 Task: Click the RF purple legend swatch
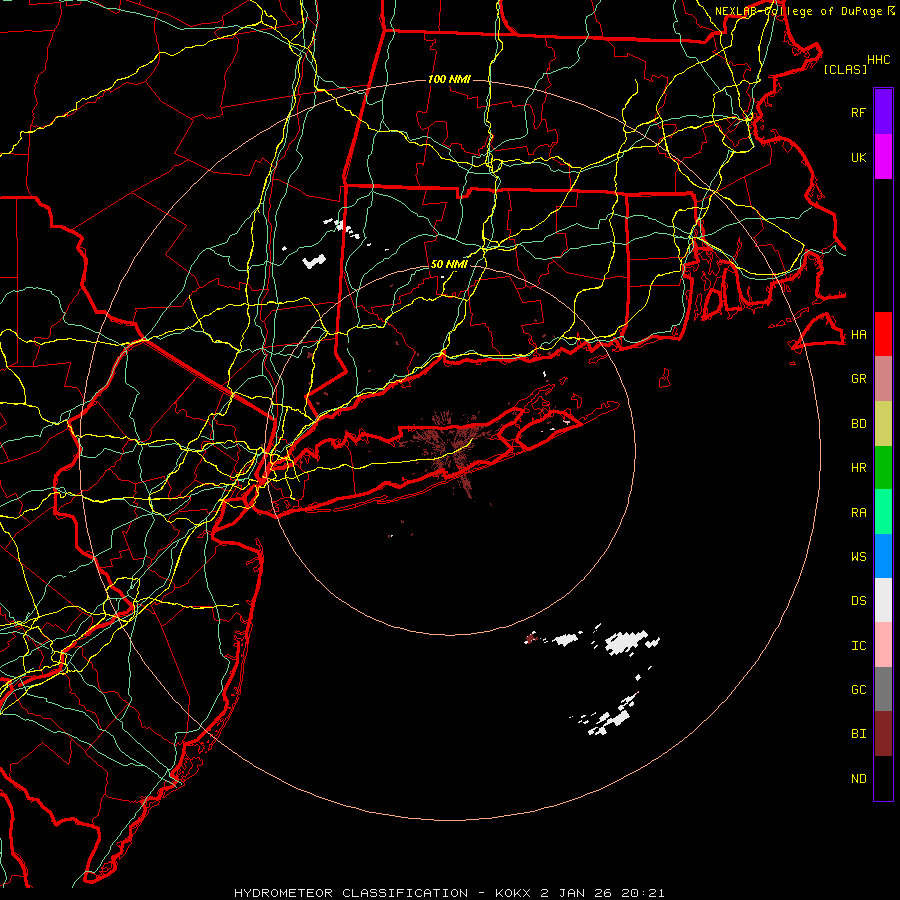(883, 112)
